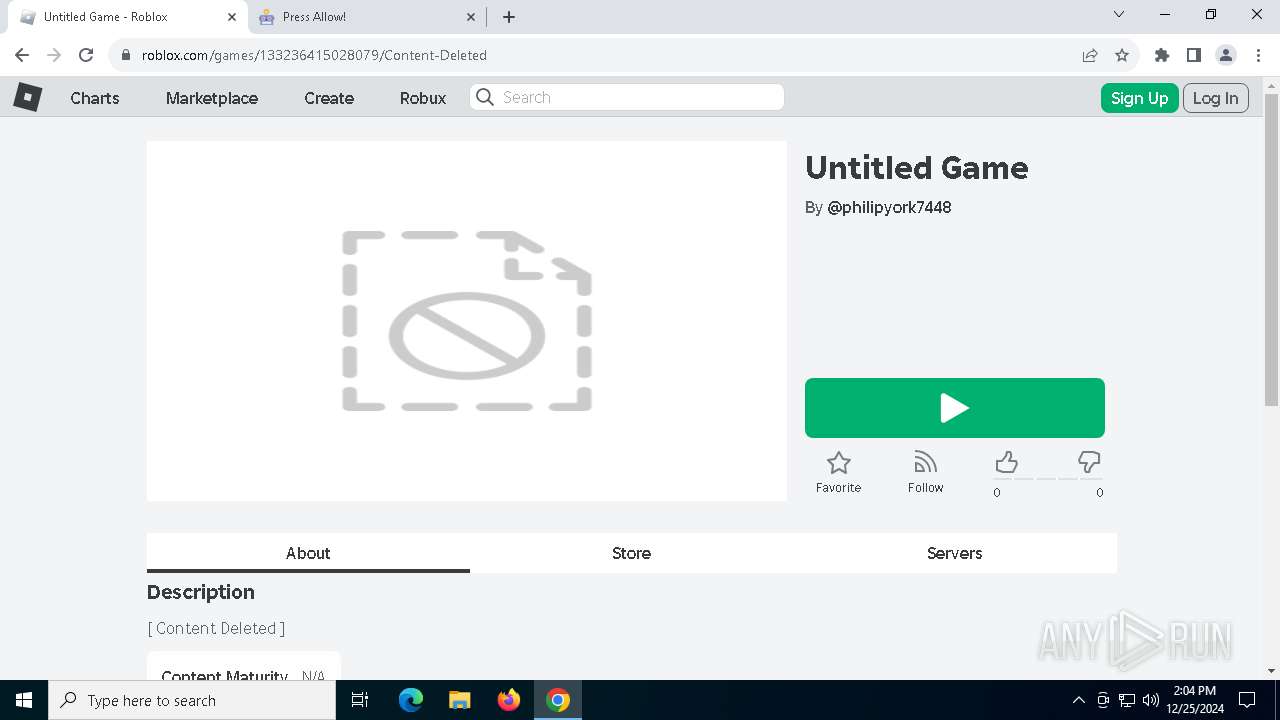Close the Press Allow! tab

coord(471,17)
